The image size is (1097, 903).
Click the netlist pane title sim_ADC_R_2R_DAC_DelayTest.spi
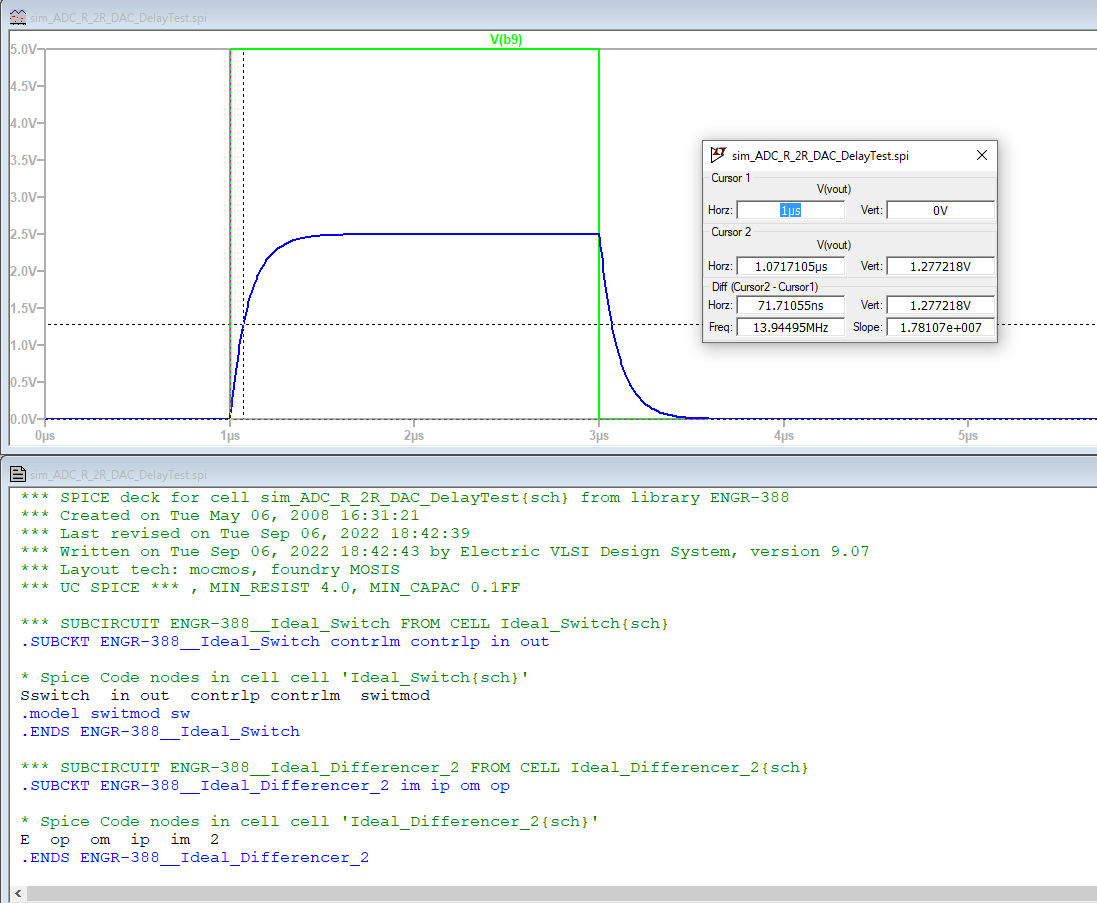click(x=118, y=475)
